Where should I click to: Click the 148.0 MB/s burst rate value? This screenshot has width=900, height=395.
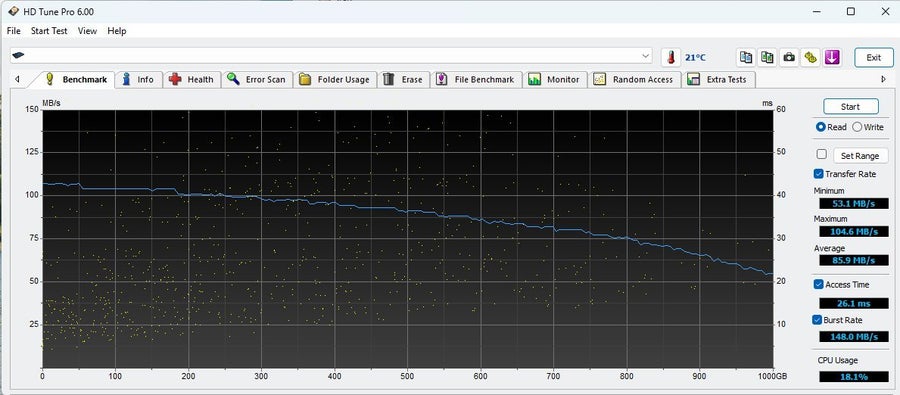tap(854, 336)
